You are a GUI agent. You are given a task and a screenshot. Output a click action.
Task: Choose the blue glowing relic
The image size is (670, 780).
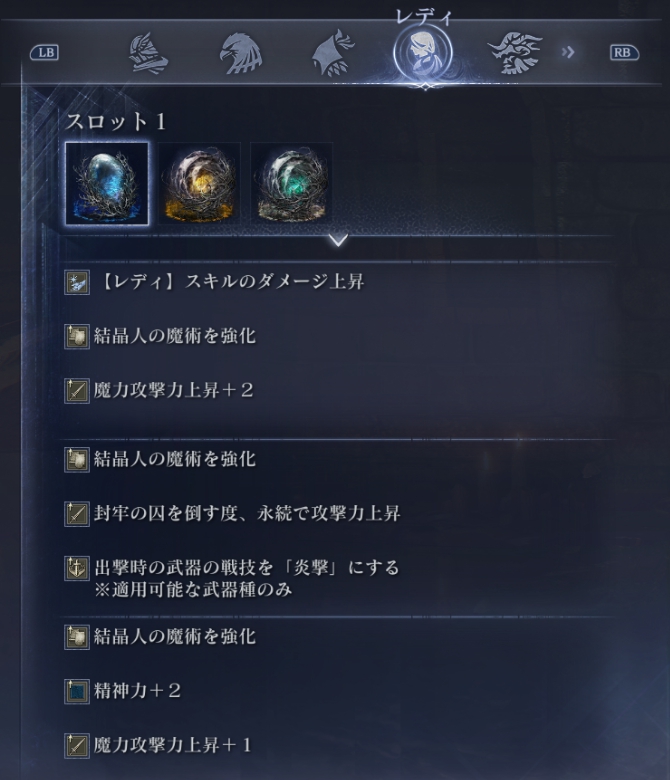107,184
